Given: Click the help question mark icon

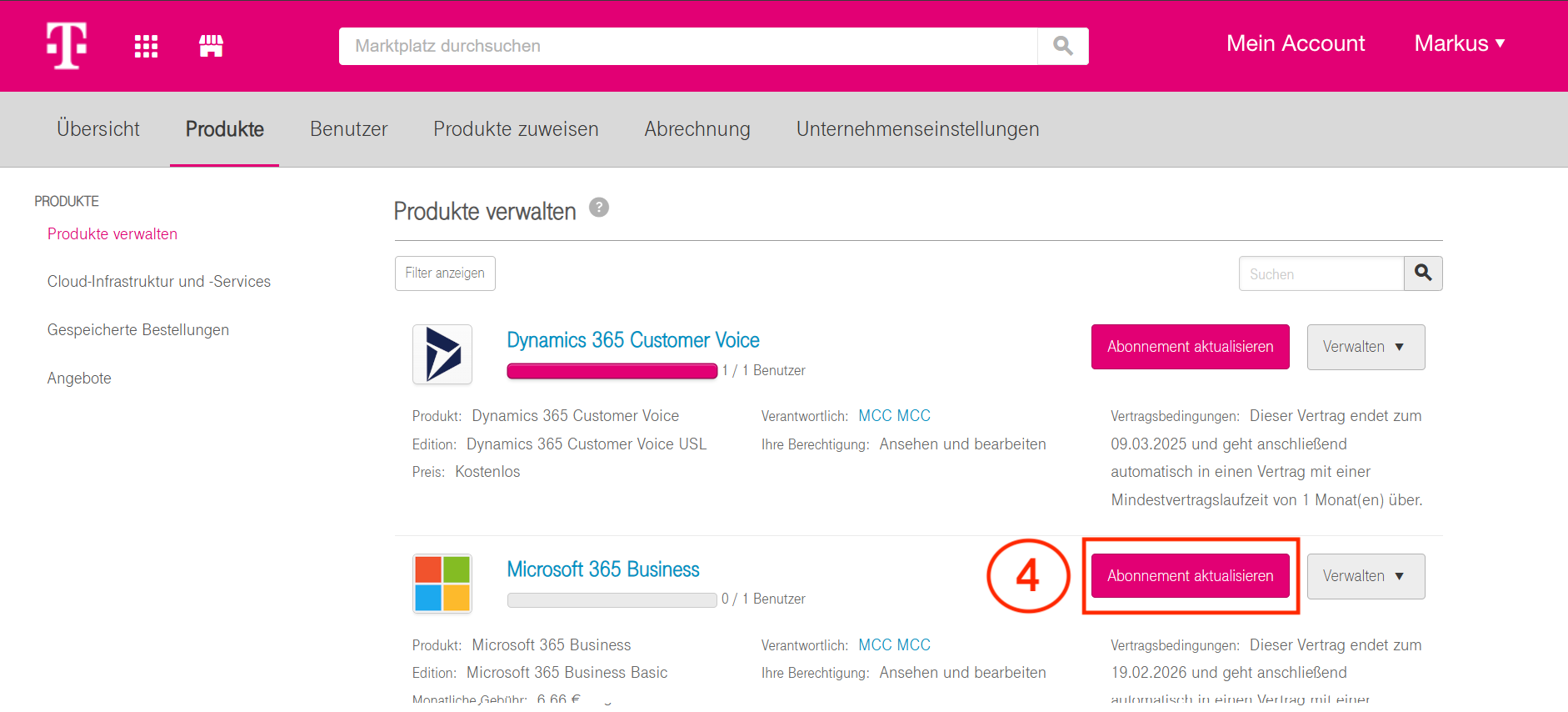Looking at the screenshot, I should [x=598, y=208].
